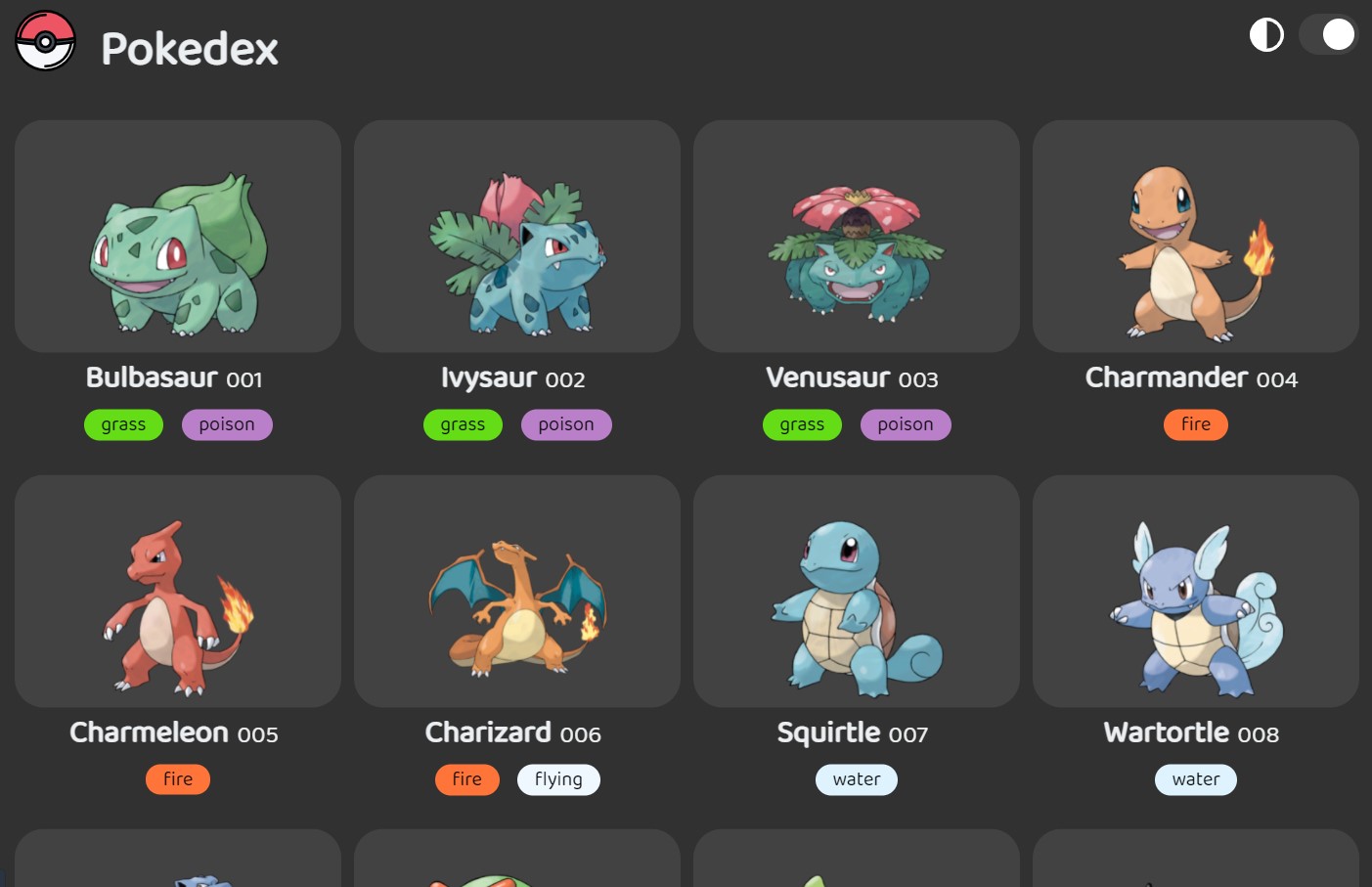Select the Wartortle sprite card
The image size is (1372, 887).
[x=1196, y=592]
